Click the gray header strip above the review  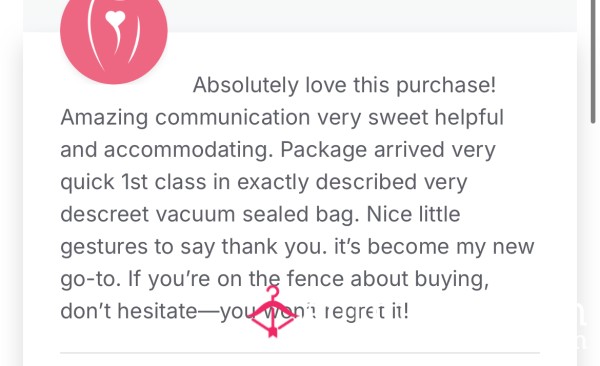pos(371,16)
